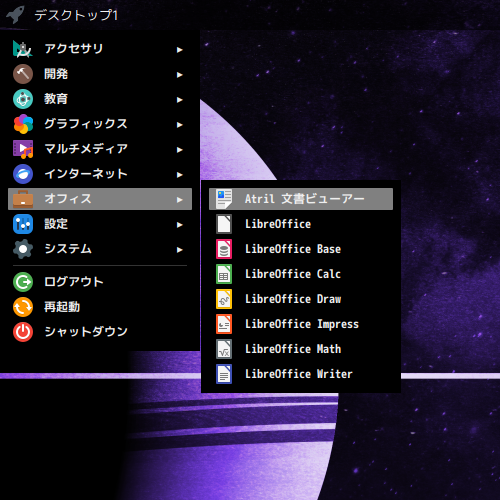Expand the インターネット submenu arrow
The image size is (500, 500).
click(x=180, y=175)
